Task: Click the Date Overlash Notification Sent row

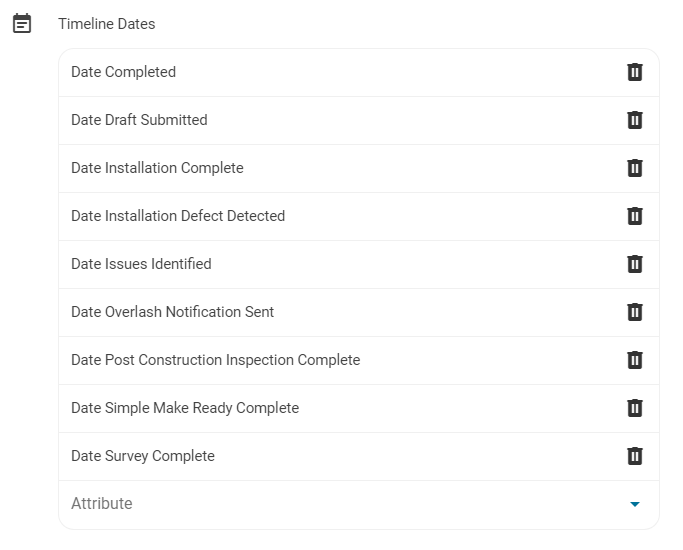Action: (172, 312)
